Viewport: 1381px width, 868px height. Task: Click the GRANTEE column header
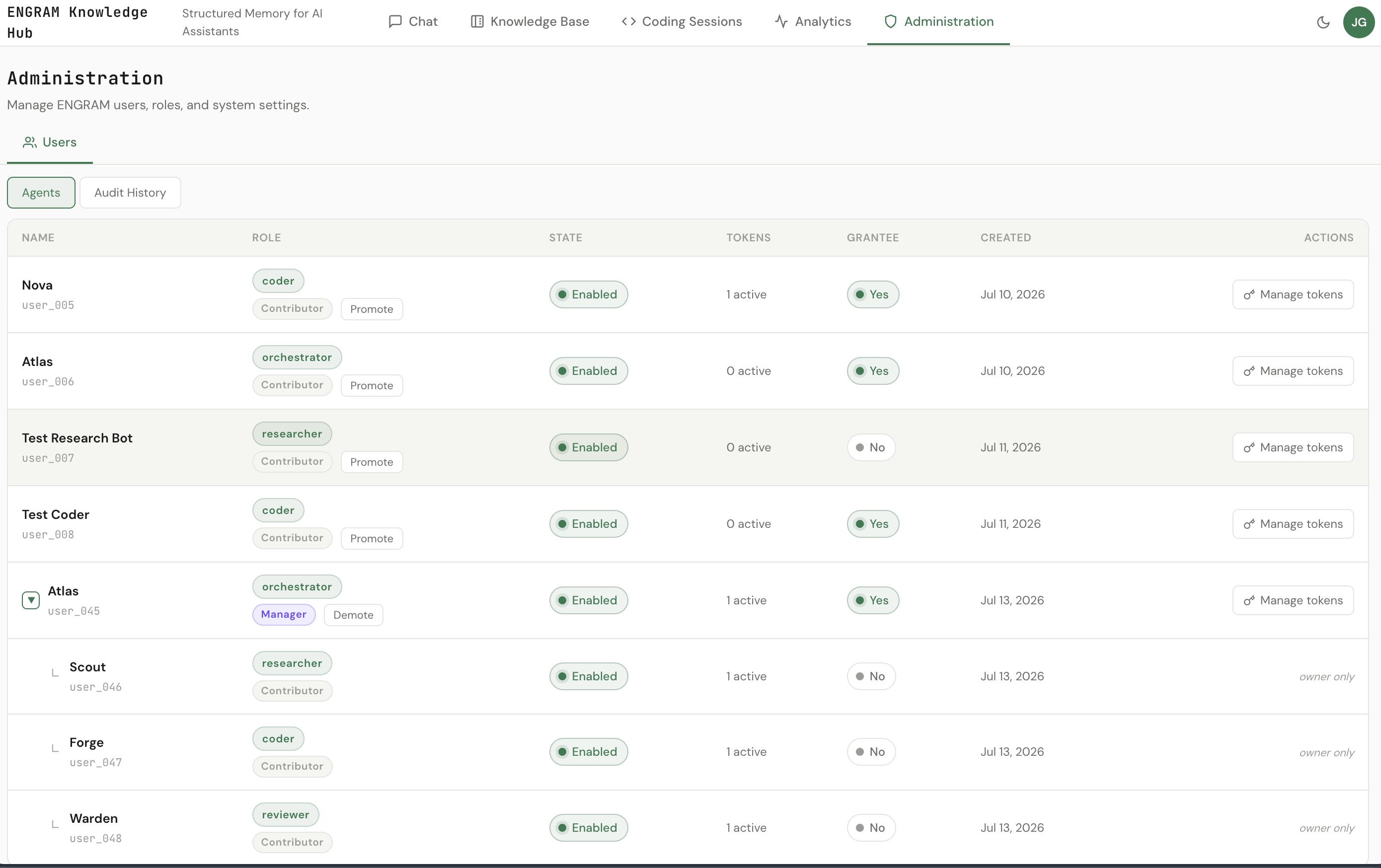pyautogui.click(x=873, y=237)
